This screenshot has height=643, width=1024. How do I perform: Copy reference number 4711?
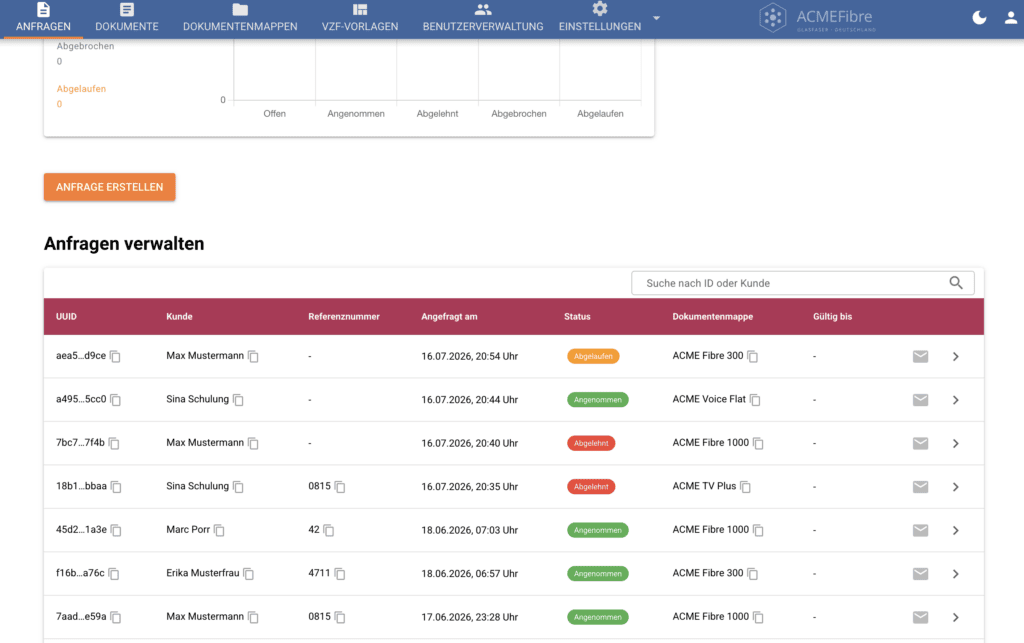(340, 574)
